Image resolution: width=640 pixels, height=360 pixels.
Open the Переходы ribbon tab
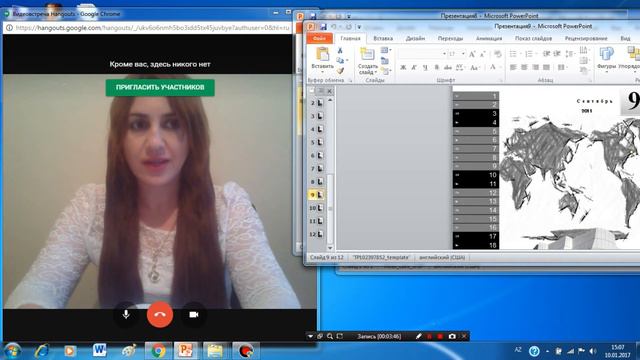(x=450, y=38)
